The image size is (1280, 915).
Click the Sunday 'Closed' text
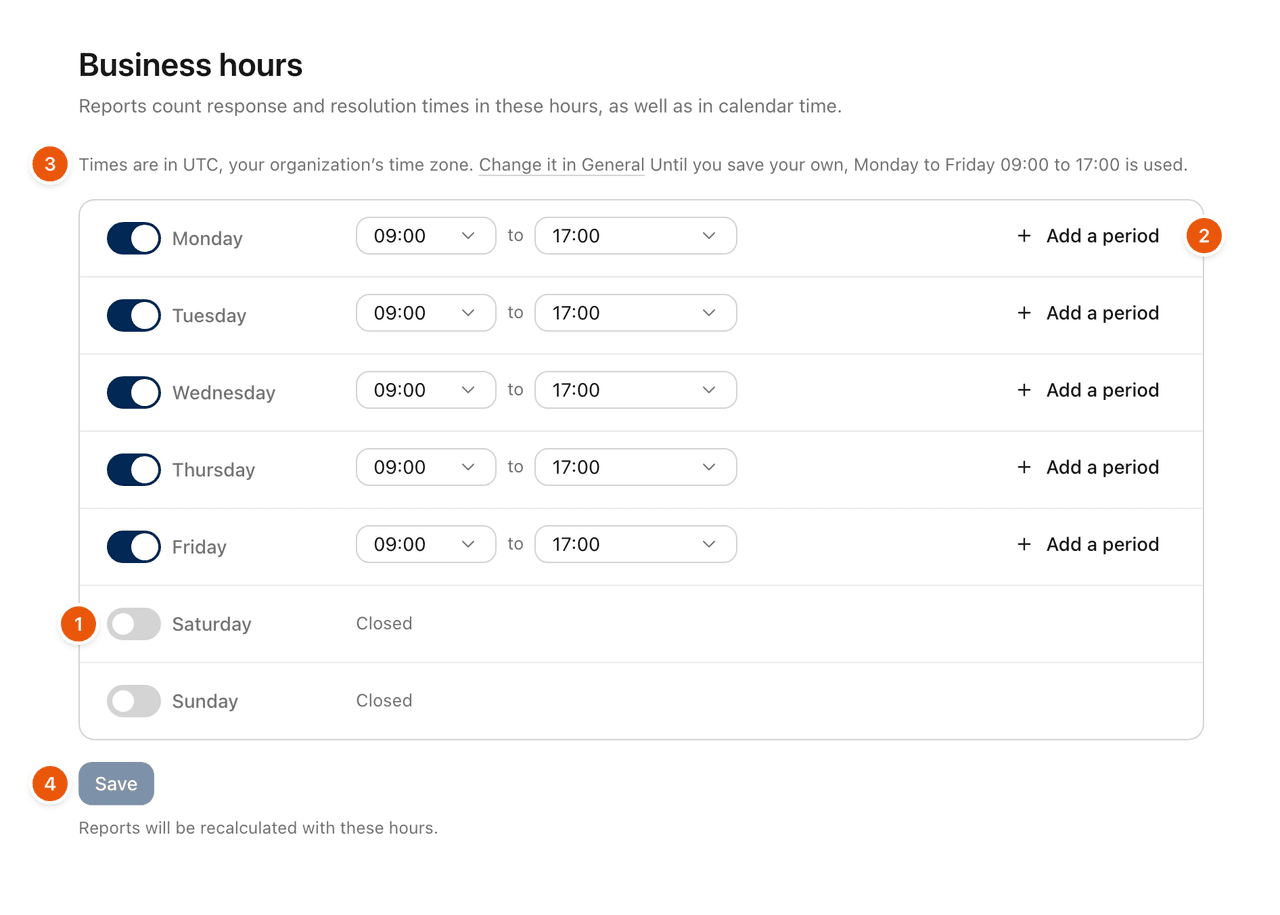click(x=384, y=700)
